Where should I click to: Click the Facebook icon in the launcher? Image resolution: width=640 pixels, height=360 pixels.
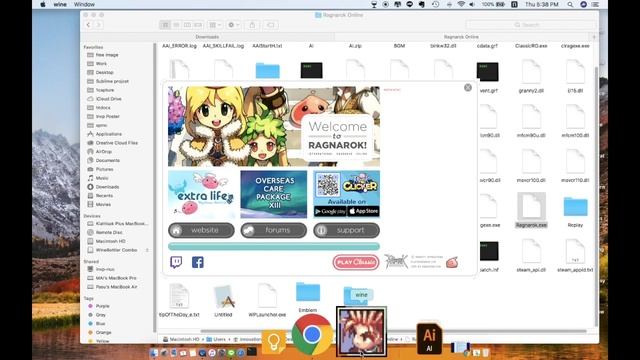198,262
